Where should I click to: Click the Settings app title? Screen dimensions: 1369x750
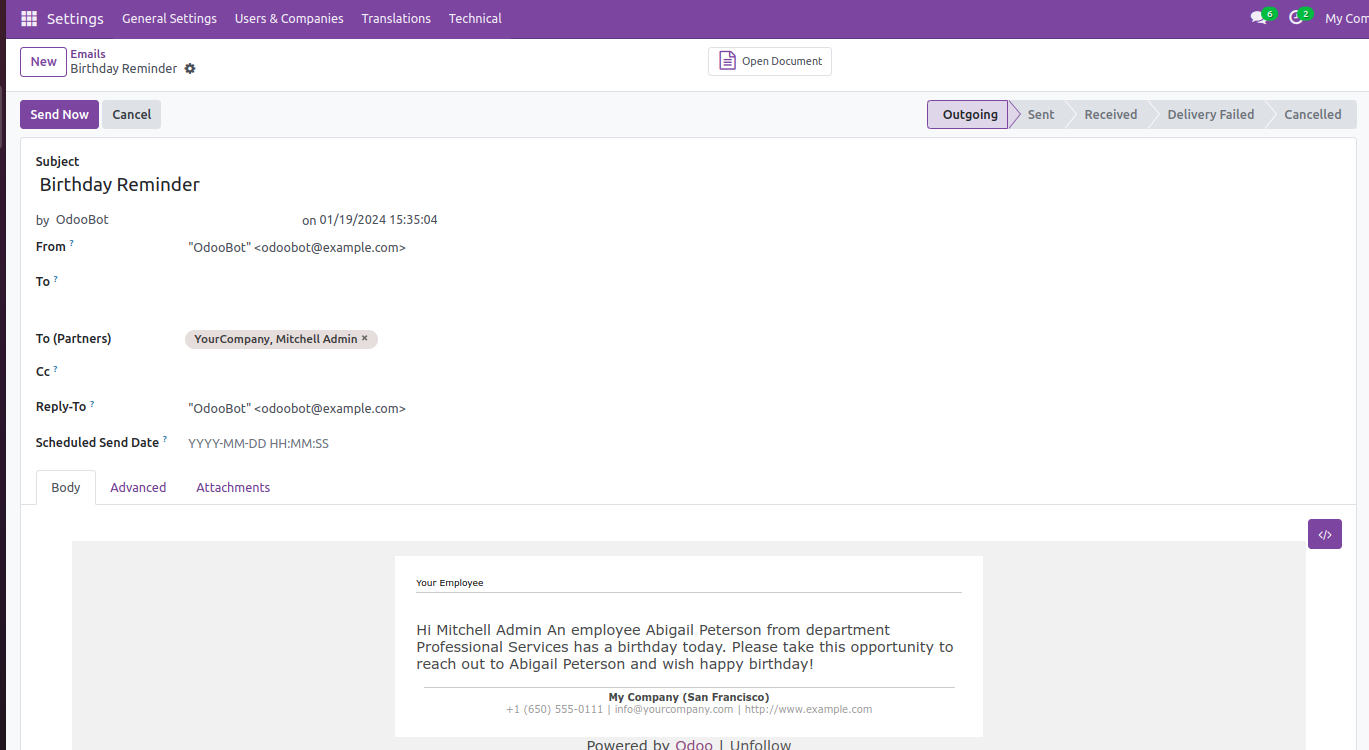[75, 19]
